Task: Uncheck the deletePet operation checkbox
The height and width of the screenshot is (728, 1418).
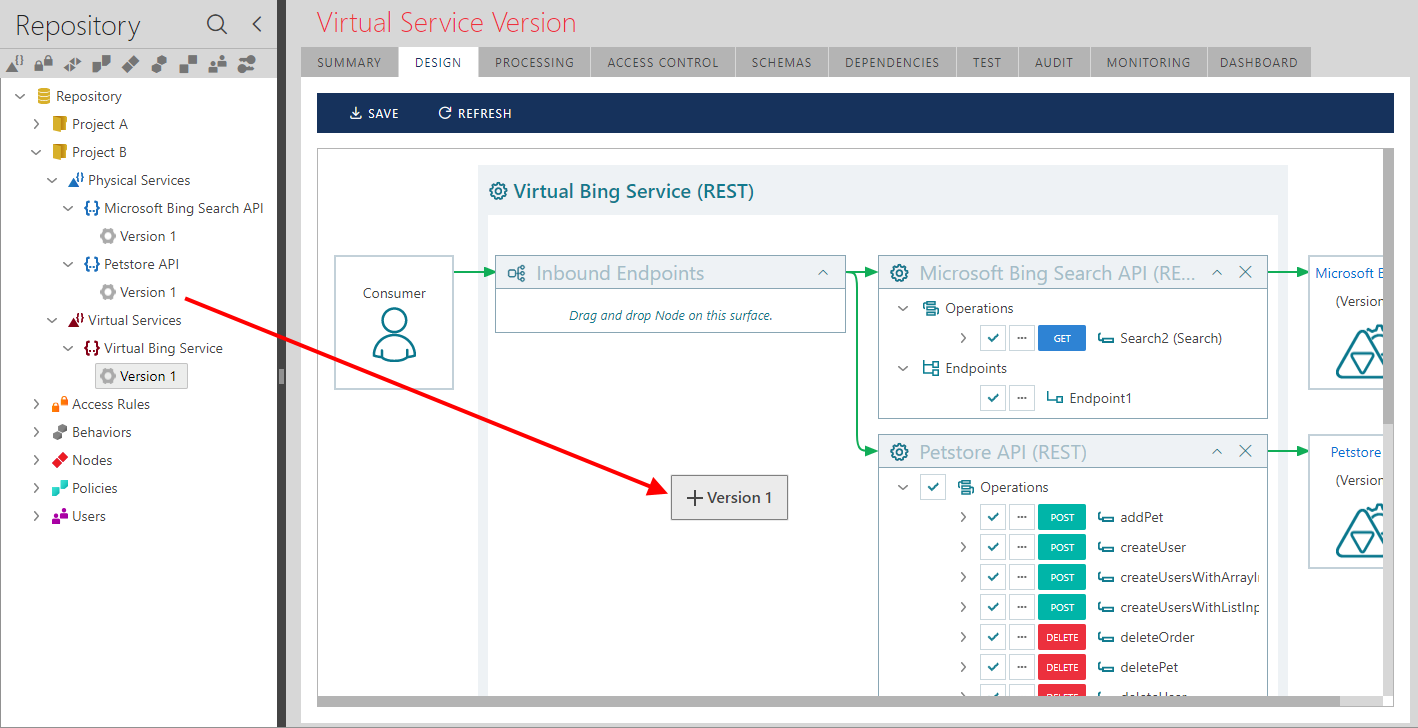Action: (x=992, y=667)
